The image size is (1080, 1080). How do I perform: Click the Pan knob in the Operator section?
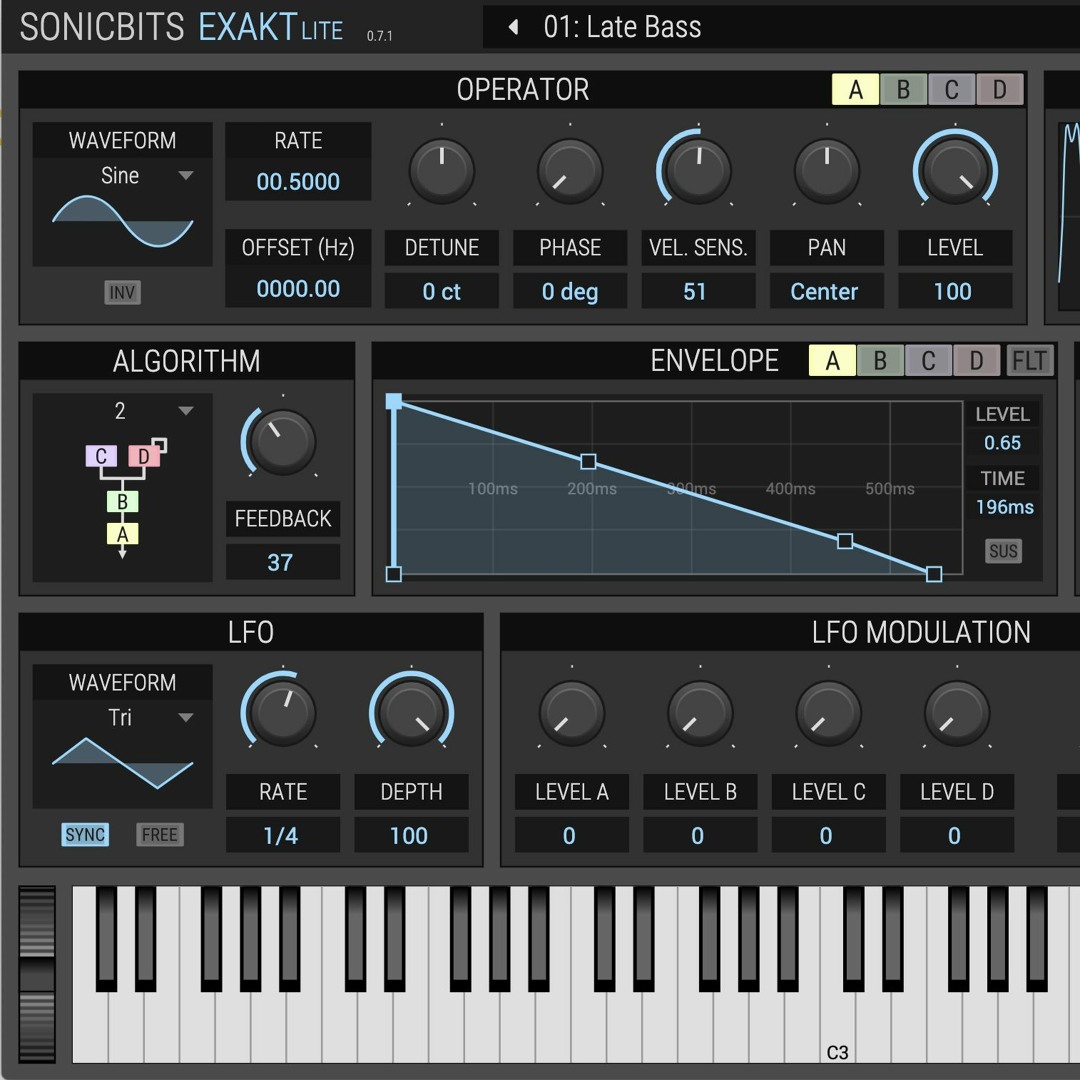(827, 170)
